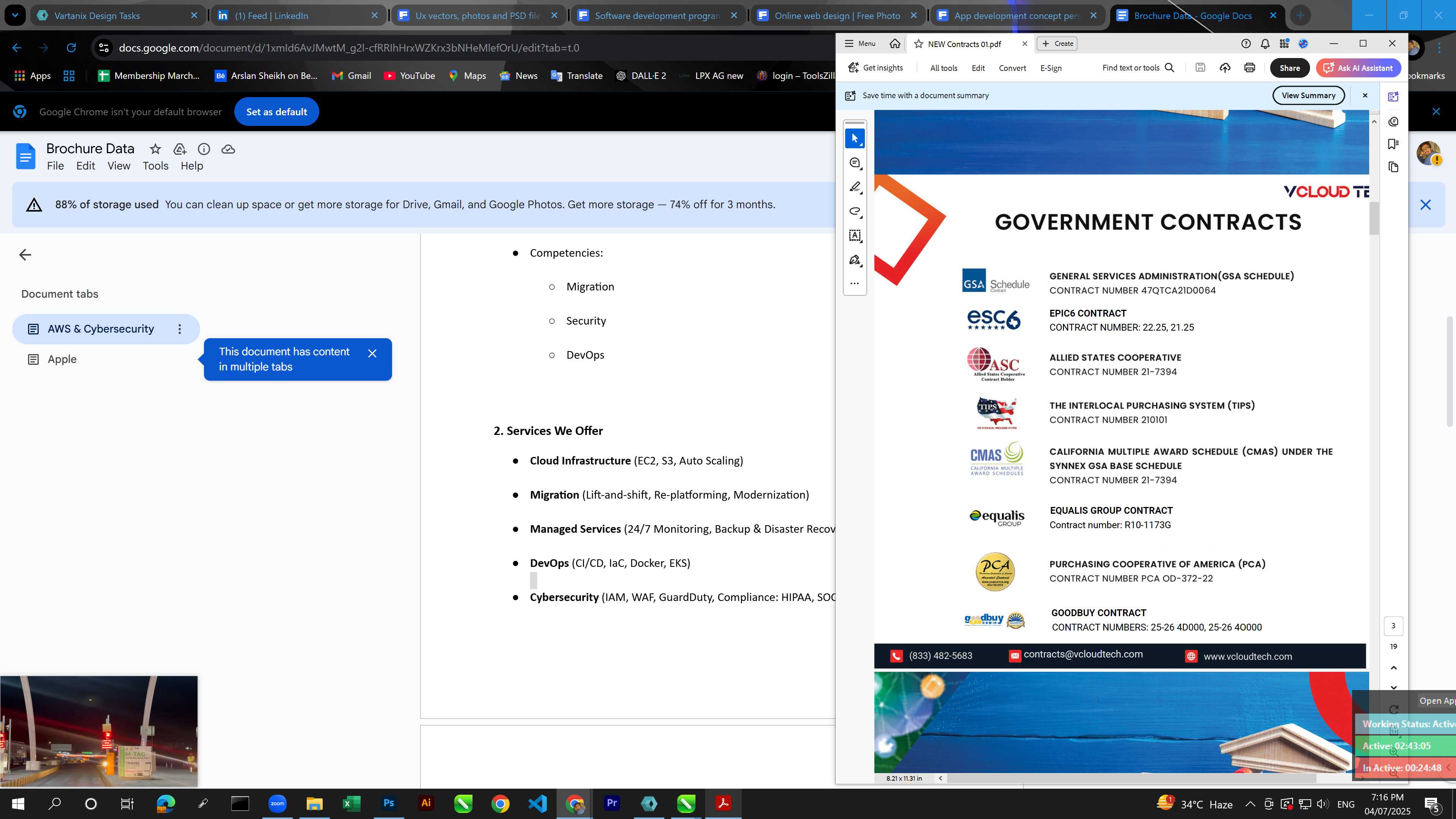Star the Brochure Data document
The width and height of the screenshot is (1456, 819).
(x=155, y=149)
